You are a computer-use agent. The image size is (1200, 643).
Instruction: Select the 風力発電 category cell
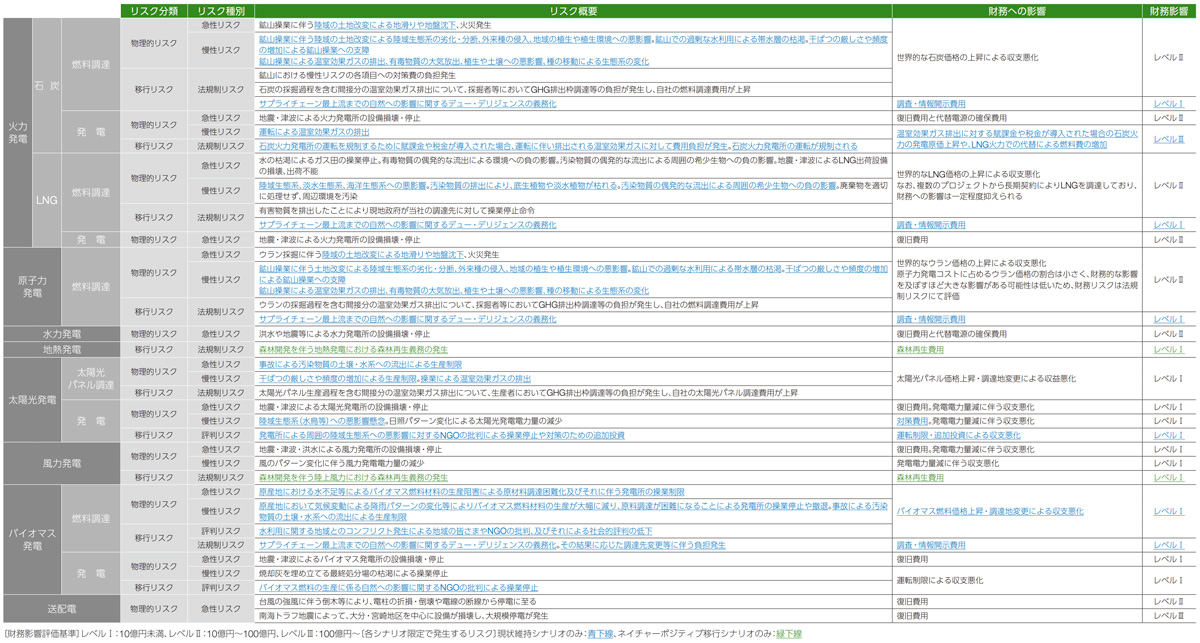tap(62, 464)
